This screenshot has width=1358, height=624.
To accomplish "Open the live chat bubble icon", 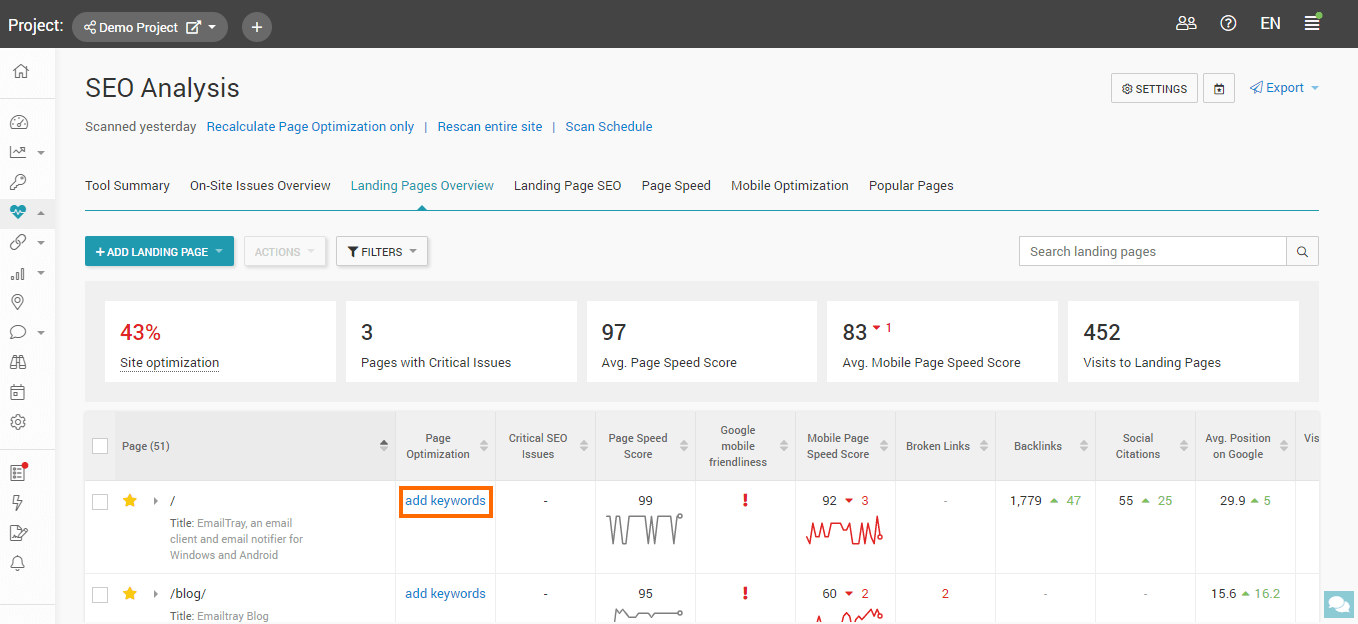I will (1337, 604).
